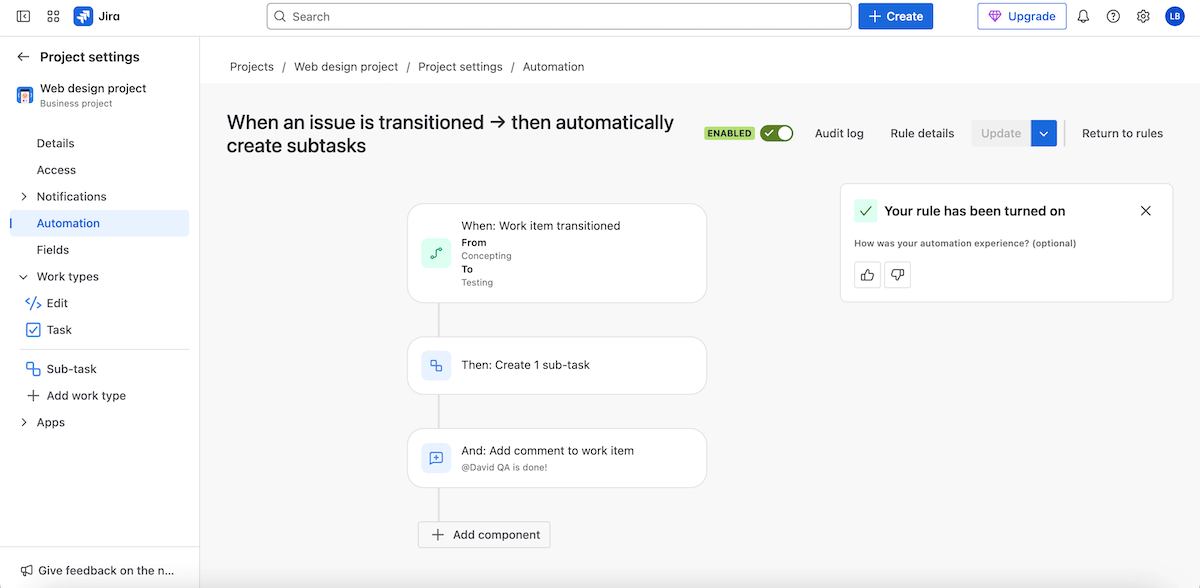Click the back arrow beside Project settings
Viewport: 1200px width, 588px height.
coord(23,57)
